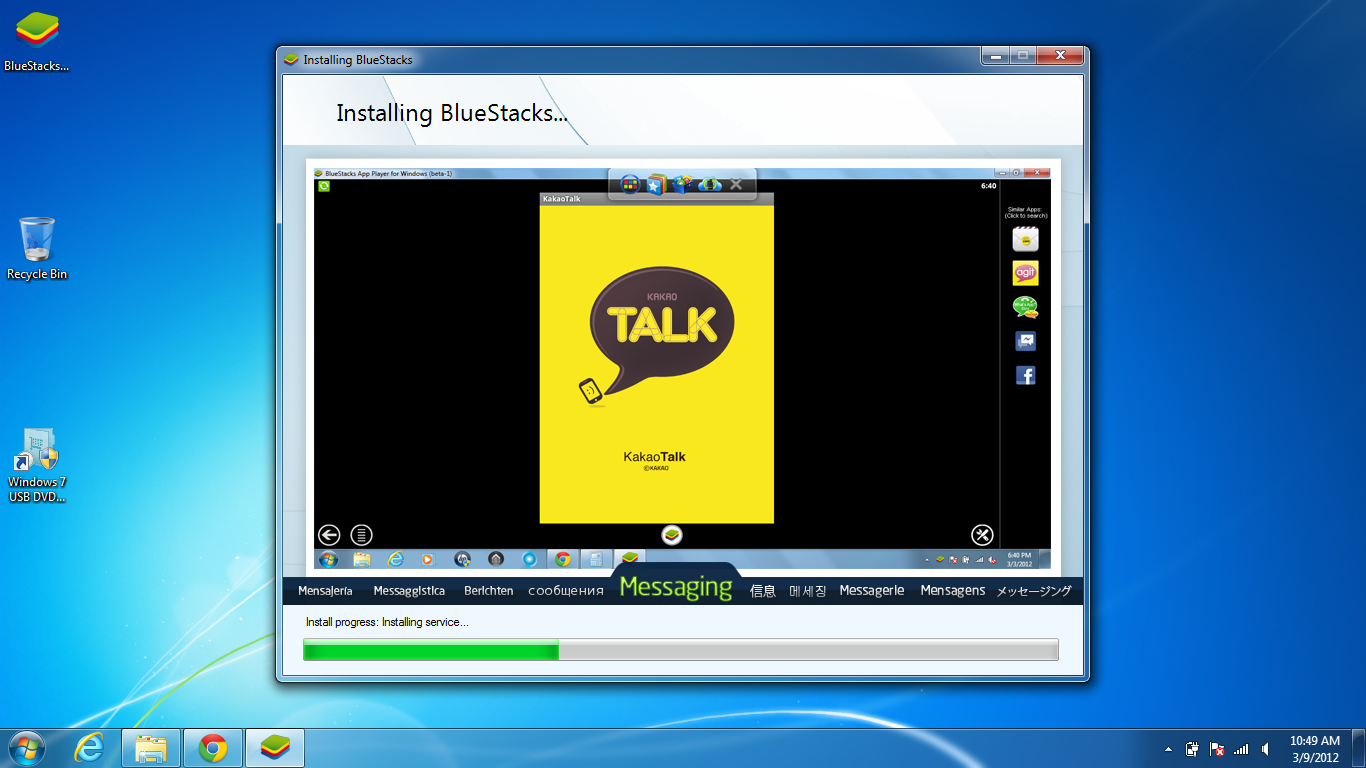Launch Internet Explorer from the taskbar
Screen dimensions: 1366x768
point(89,748)
